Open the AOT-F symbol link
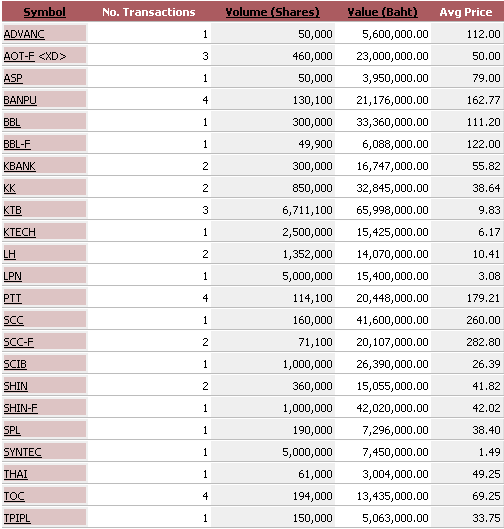The height and width of the screenshot is (529, 504). point(19,56)
